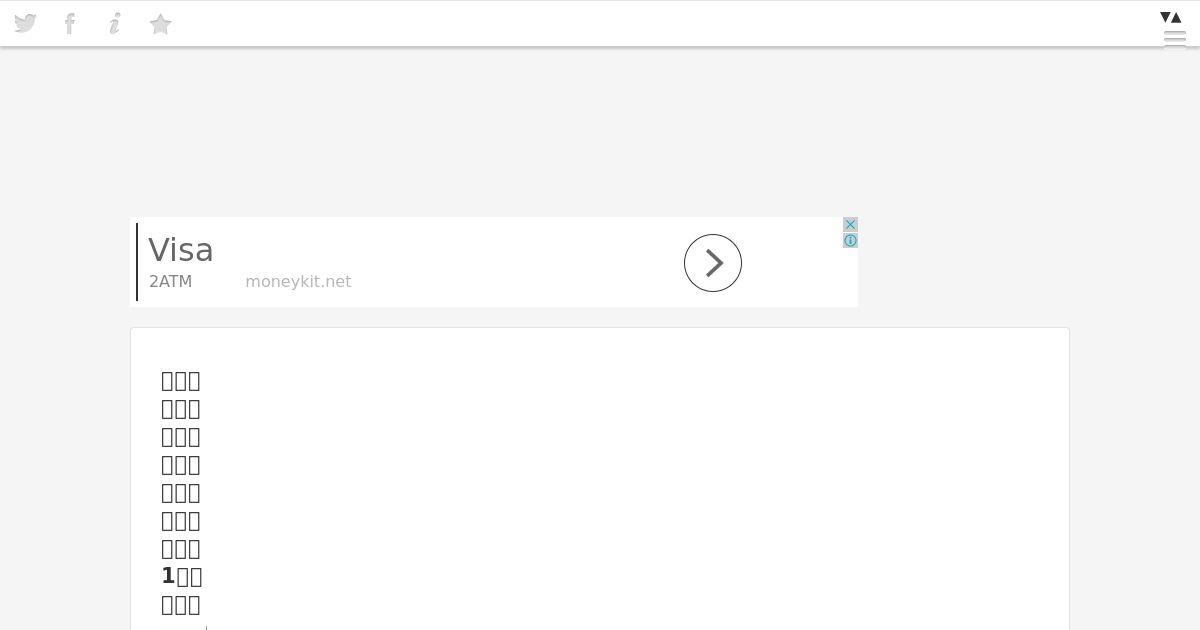1200x630 pixels.
Task: Click the 2ATM ad text
Action: click(x=170, y=282)
